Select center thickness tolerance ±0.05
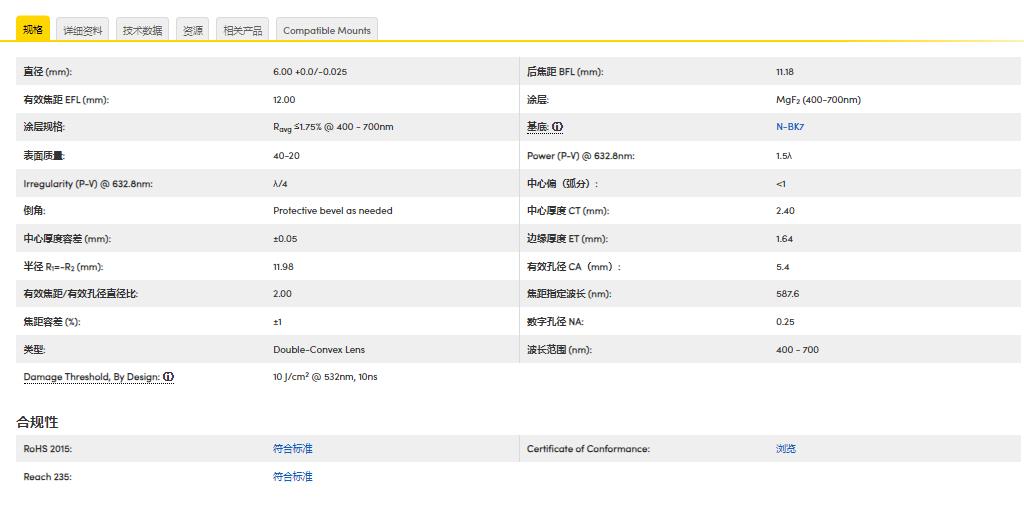Viewport: 1024px width, 505px height. click(285, 239)
